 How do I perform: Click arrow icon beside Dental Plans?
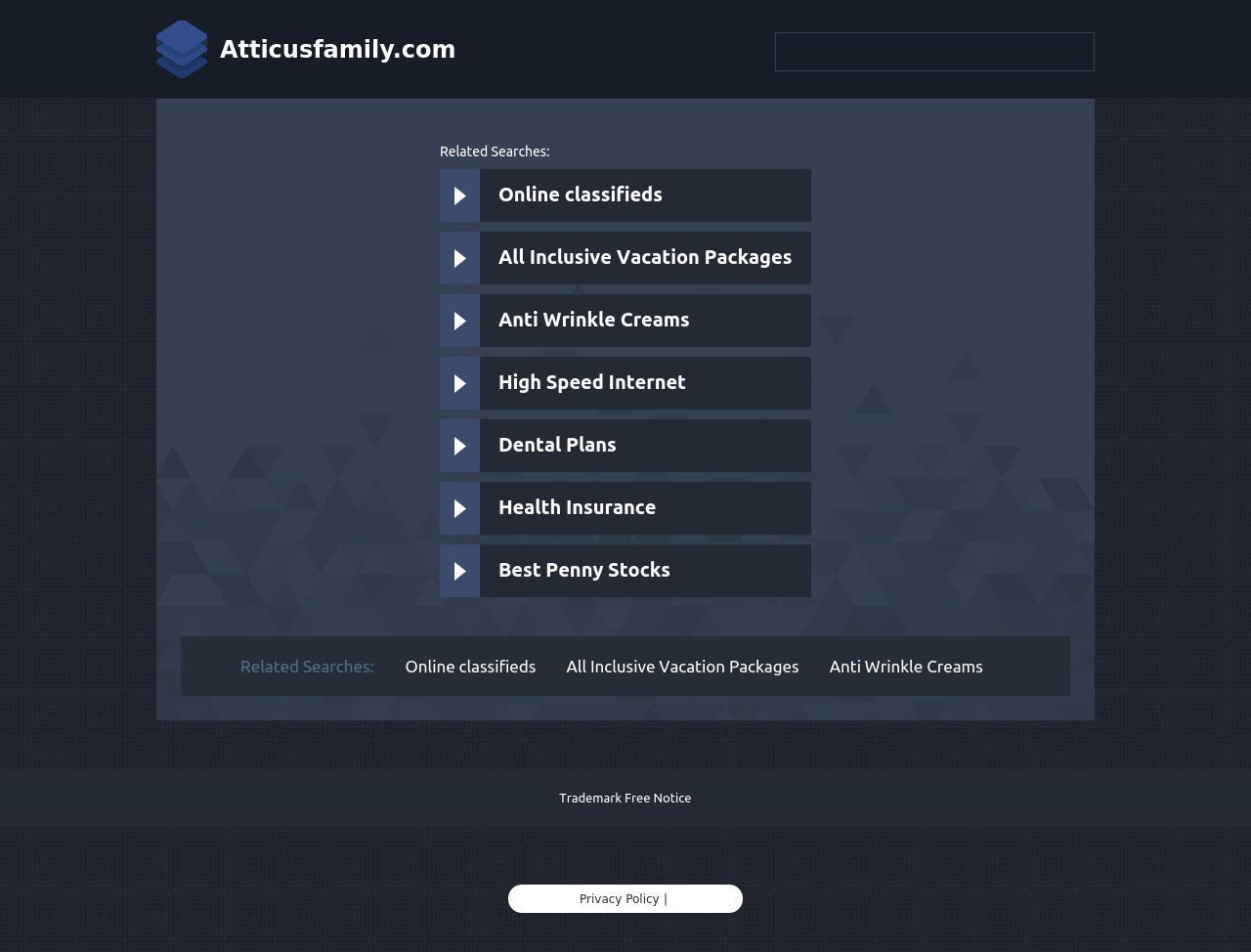pos(459,446)
